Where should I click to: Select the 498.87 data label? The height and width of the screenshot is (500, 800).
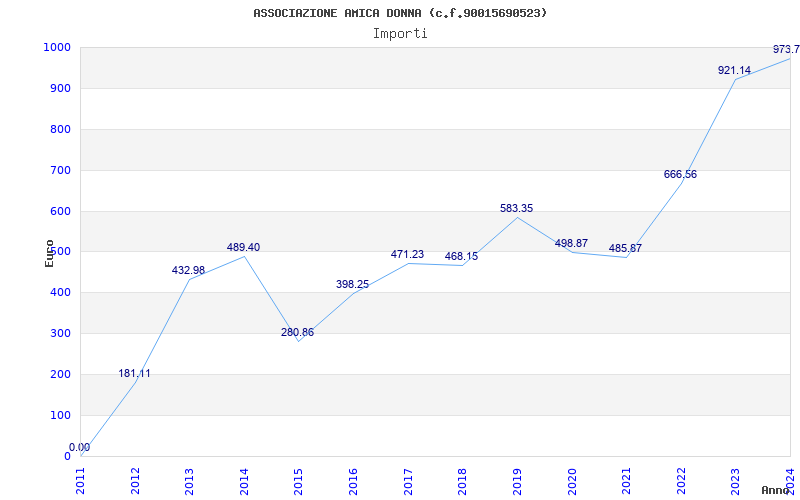click(571, 243)
